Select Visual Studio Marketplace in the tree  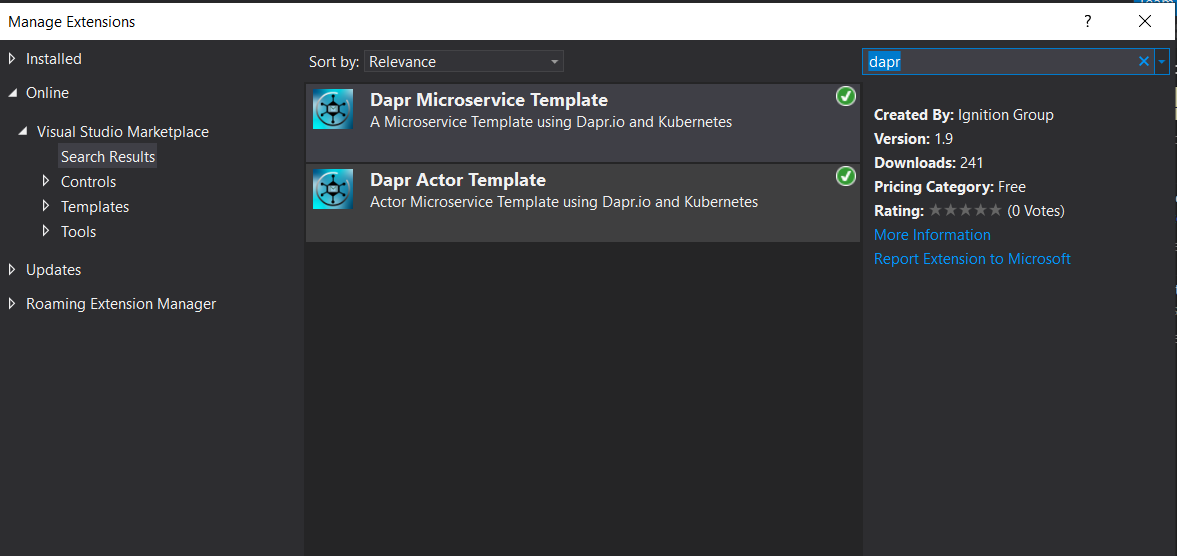click(123, 132)
